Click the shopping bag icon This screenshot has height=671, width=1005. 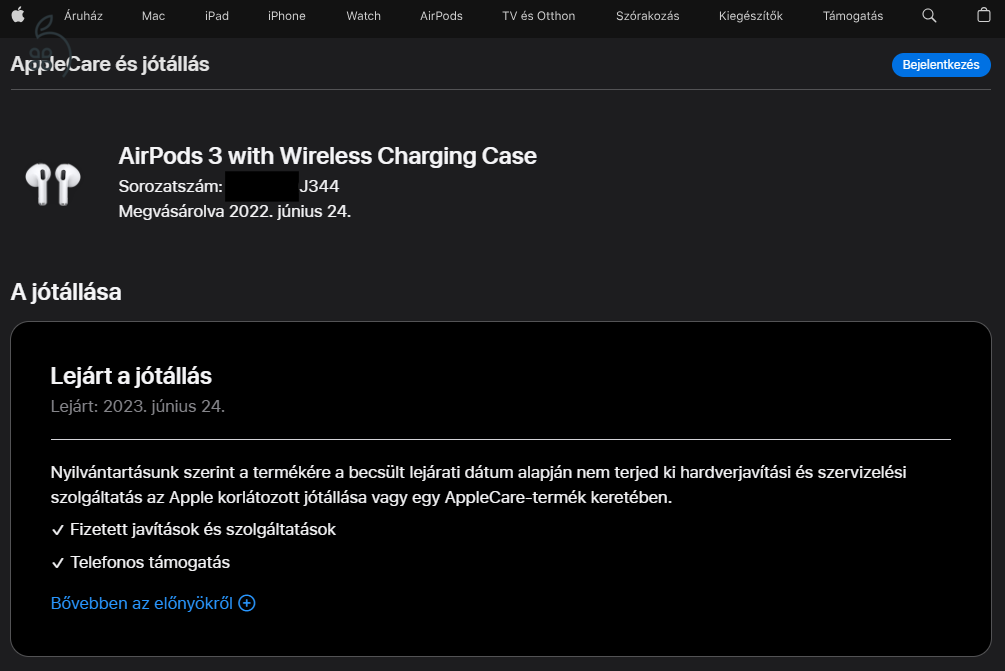tap(983, 15)
